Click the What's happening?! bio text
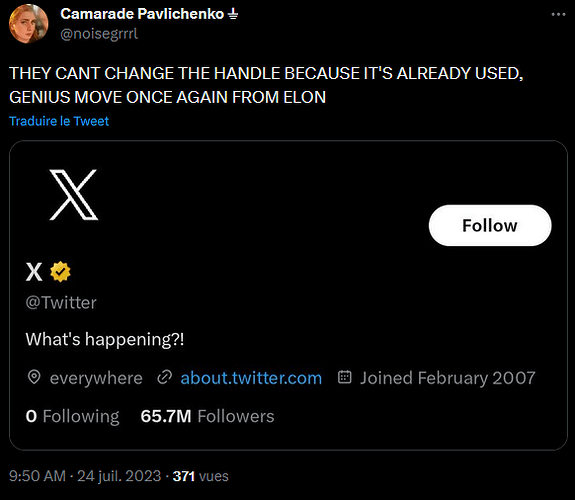 tap(105, 339)
